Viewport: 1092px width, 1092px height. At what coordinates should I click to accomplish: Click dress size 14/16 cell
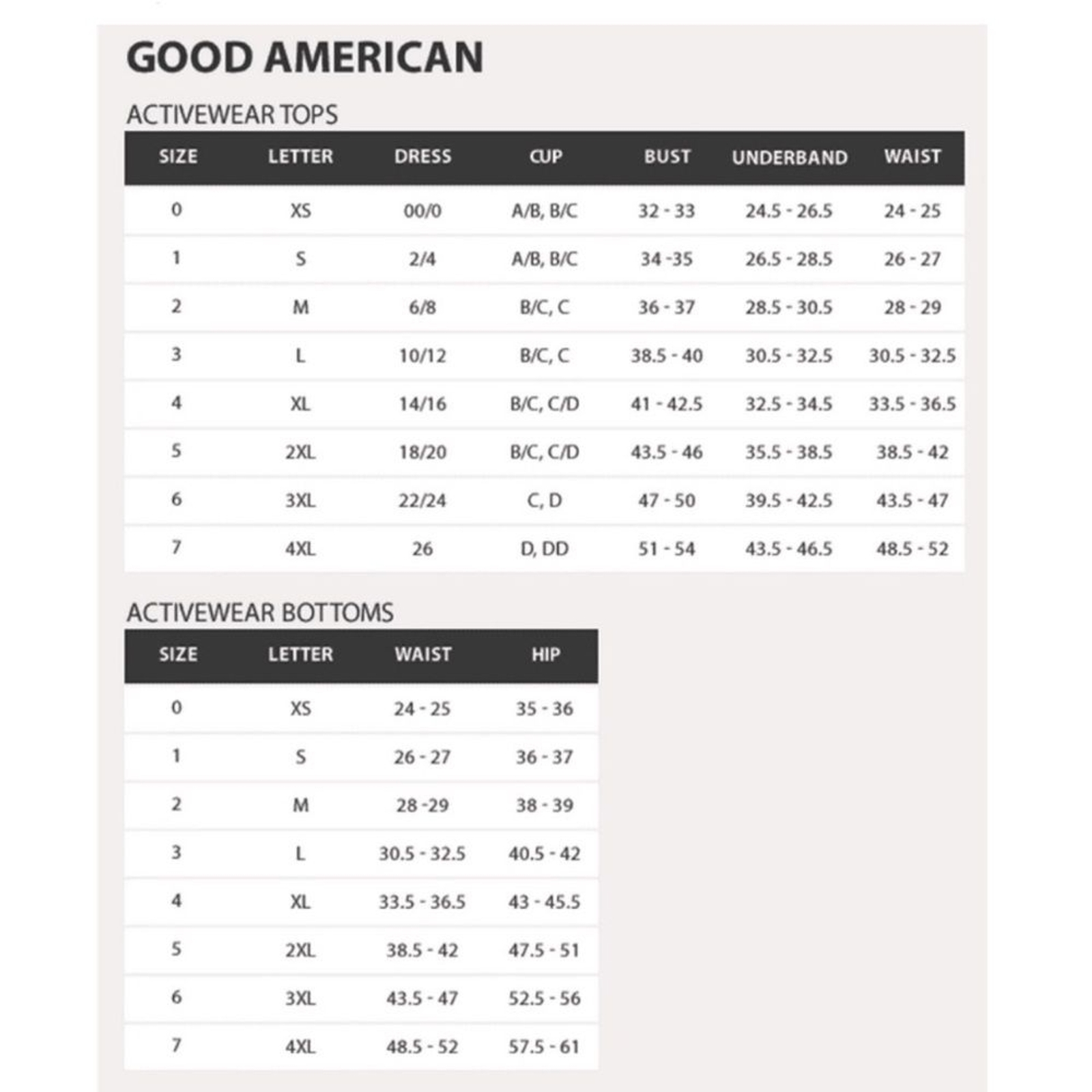(422, 404)
